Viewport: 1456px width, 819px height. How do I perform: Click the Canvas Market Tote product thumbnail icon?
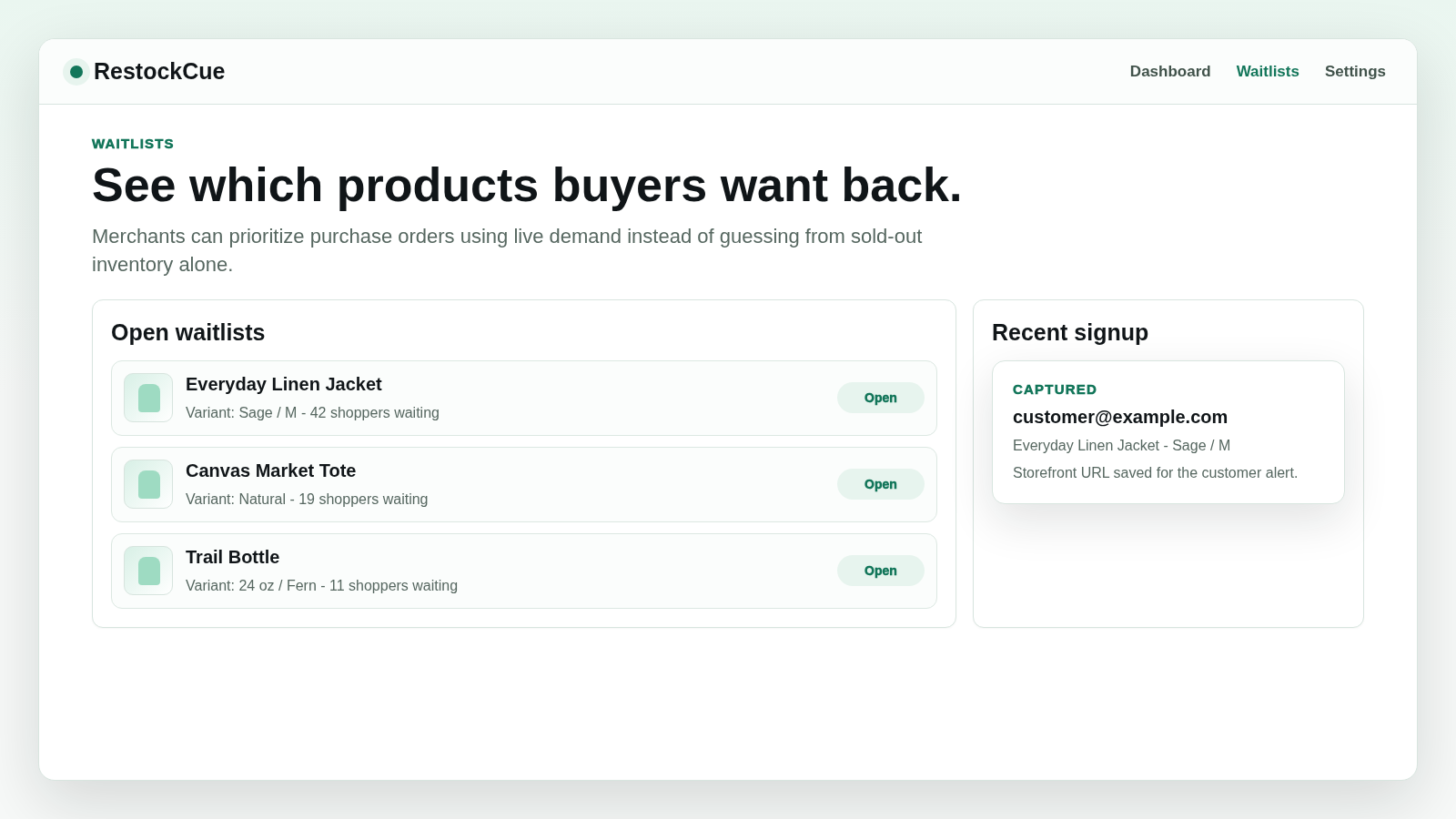pyautogui.click(x=148, y=484)
